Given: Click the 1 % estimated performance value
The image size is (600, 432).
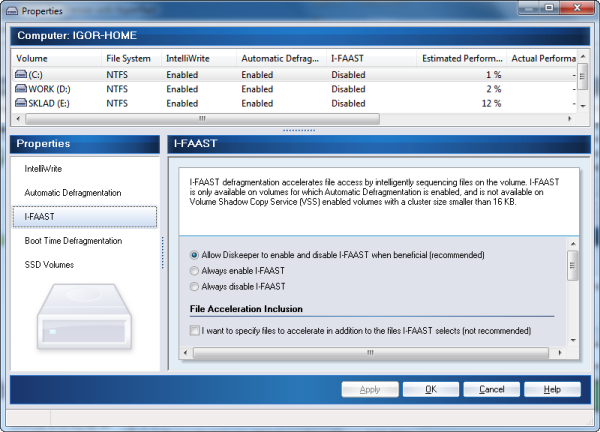Looking at the screenshot, I should pyautogui.click(x=494, y=75).
